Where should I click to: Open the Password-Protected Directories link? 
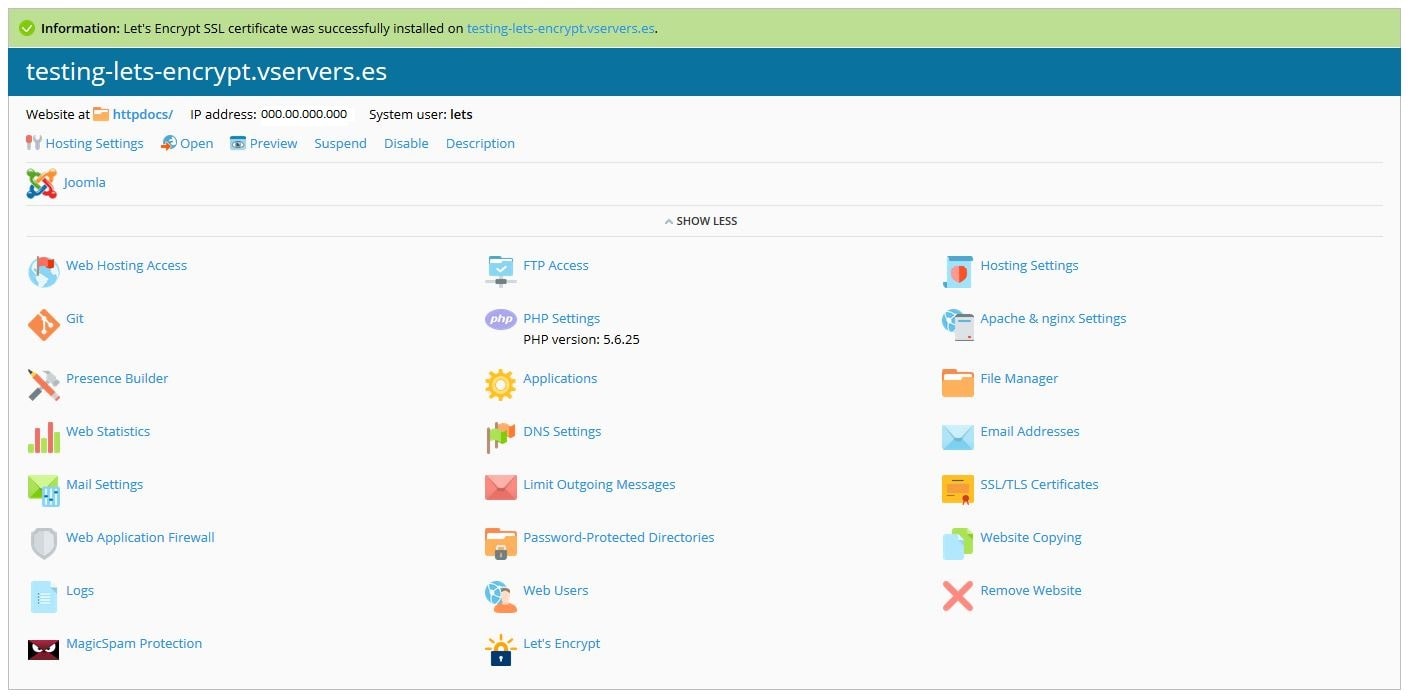619,537
